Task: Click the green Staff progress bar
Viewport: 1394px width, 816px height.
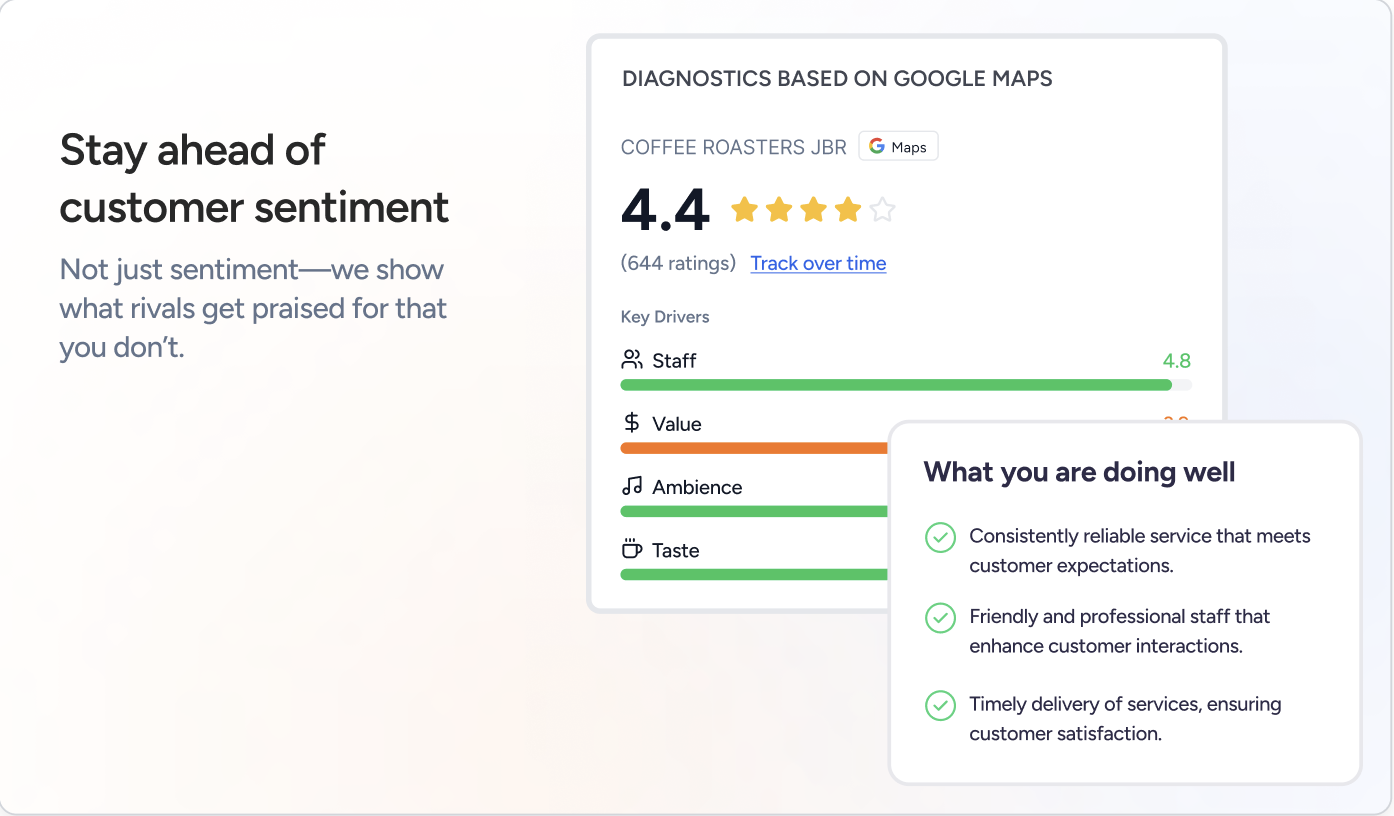Action: click(x=895, y=385)
